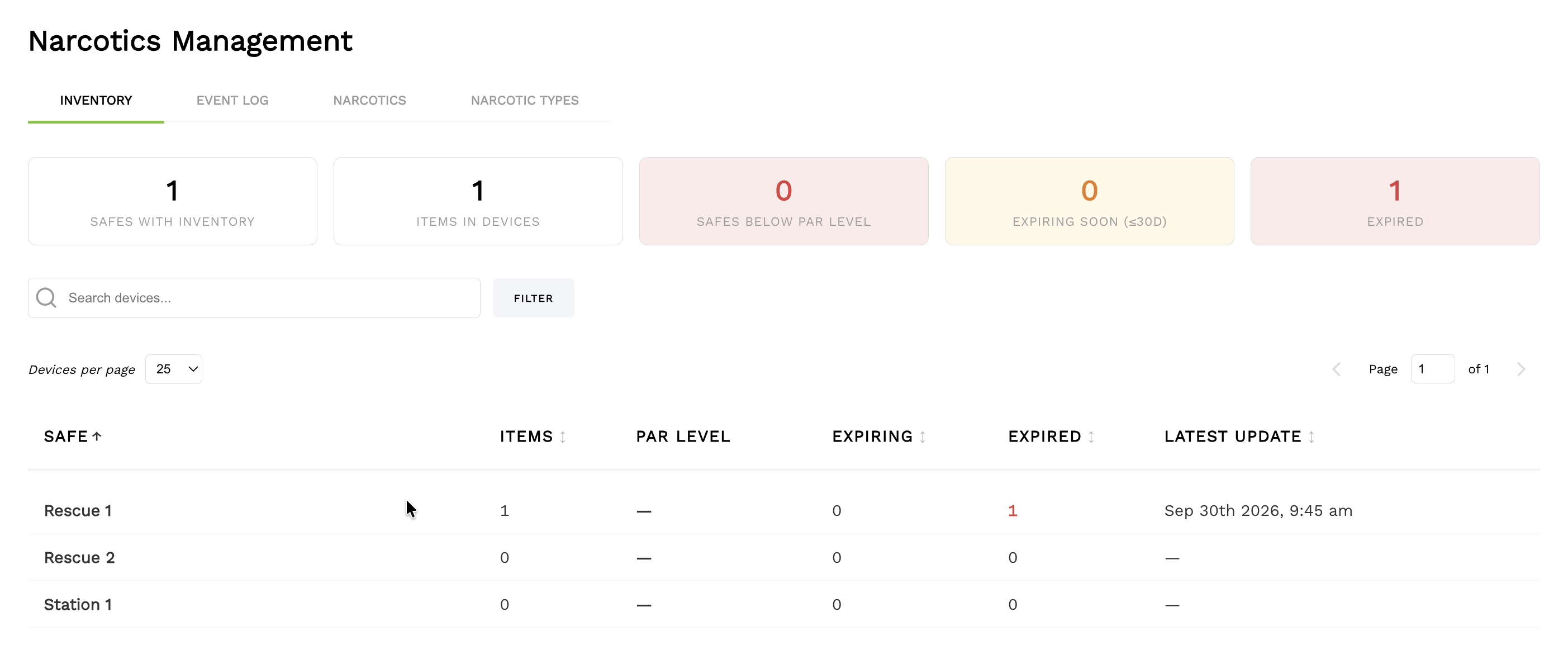Image resolution: width=1568 pixels, height=645 pixels.
Task: Go to previous page chevron
Action: (1337, 369)
